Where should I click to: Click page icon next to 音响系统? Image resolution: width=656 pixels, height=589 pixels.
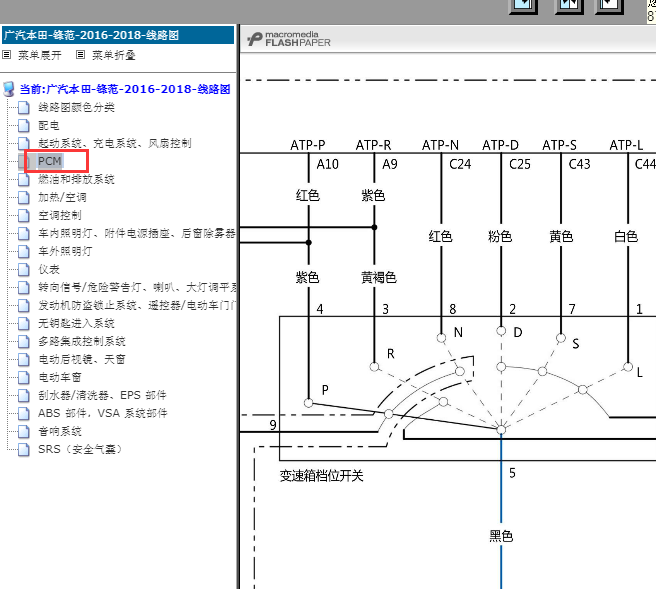coord(24,431)
